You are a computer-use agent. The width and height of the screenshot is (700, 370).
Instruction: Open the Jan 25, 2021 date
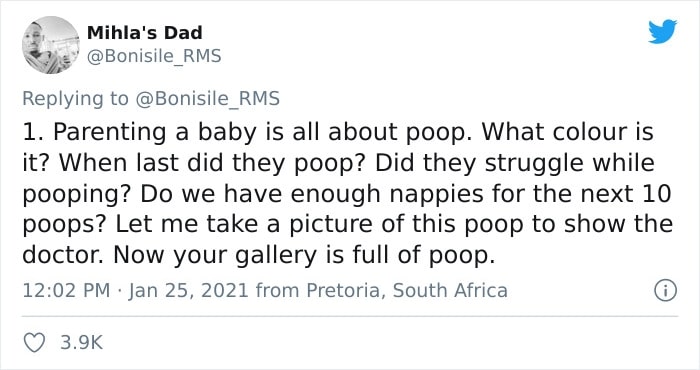pyautogui.click(x=188, y=291)
